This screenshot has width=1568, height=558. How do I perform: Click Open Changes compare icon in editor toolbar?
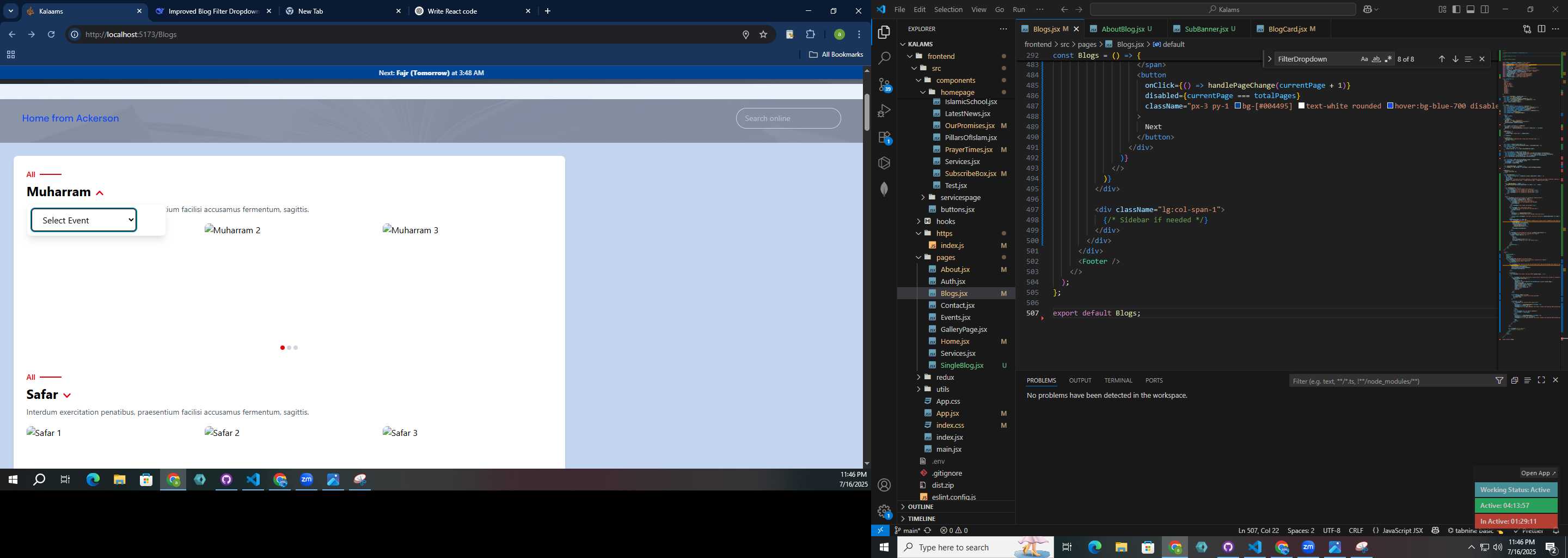pos(1527,29)
